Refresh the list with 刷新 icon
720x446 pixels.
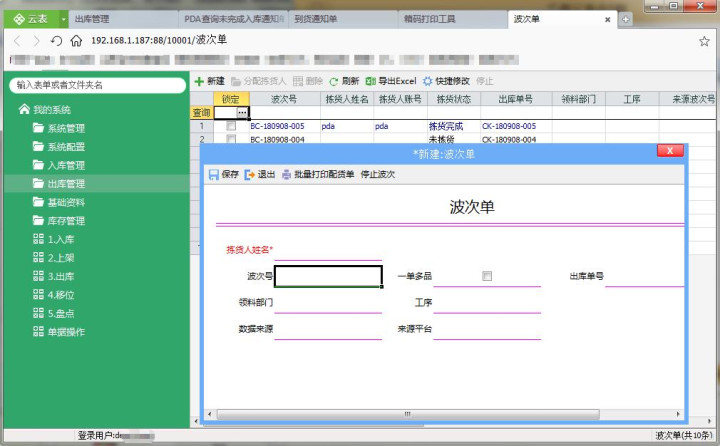click(x=334, y=82)
